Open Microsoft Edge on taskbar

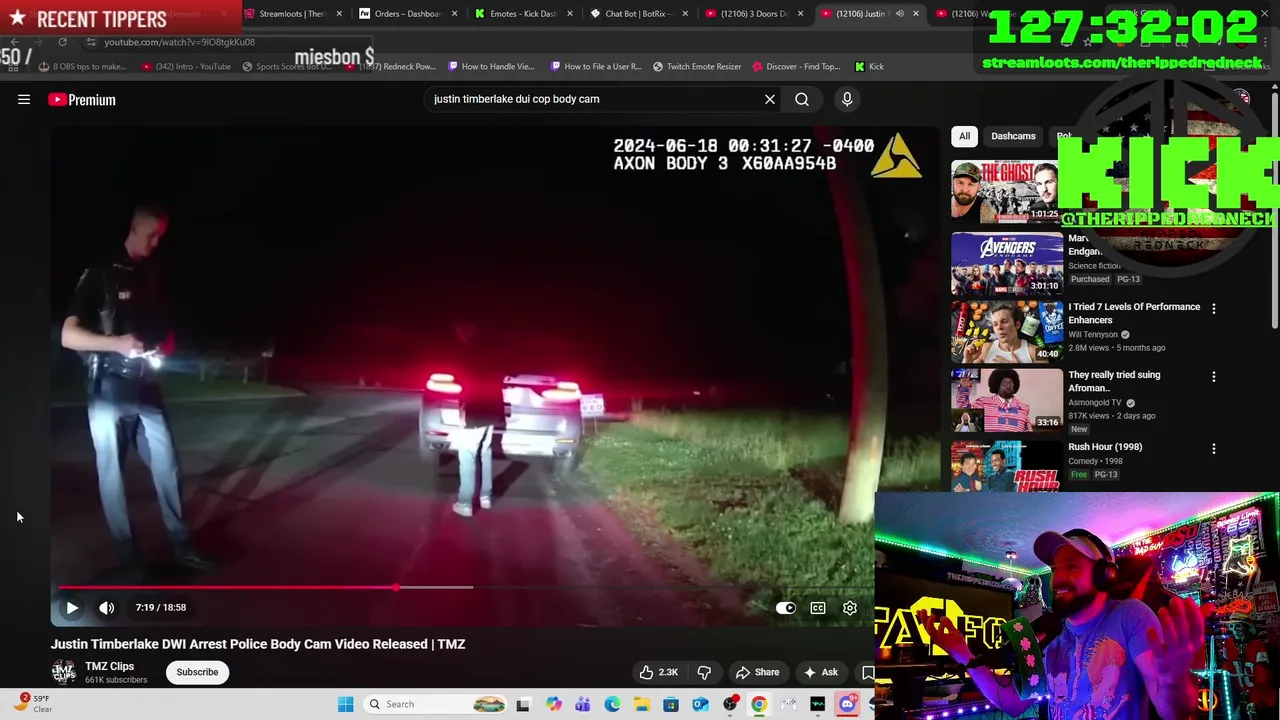coord(612,704)
